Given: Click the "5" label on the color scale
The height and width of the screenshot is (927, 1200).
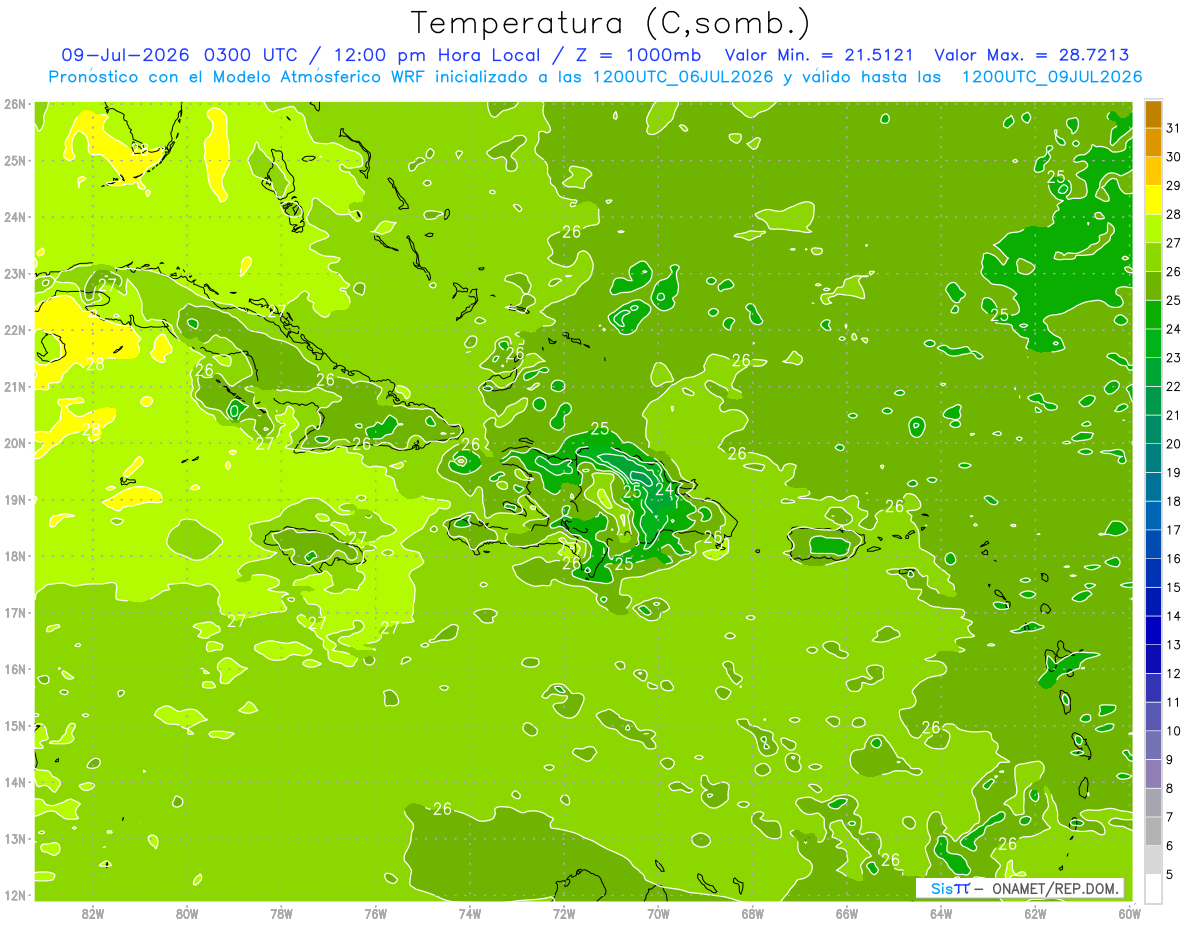Looking at the screenshot, I should tap(1170, 875).
